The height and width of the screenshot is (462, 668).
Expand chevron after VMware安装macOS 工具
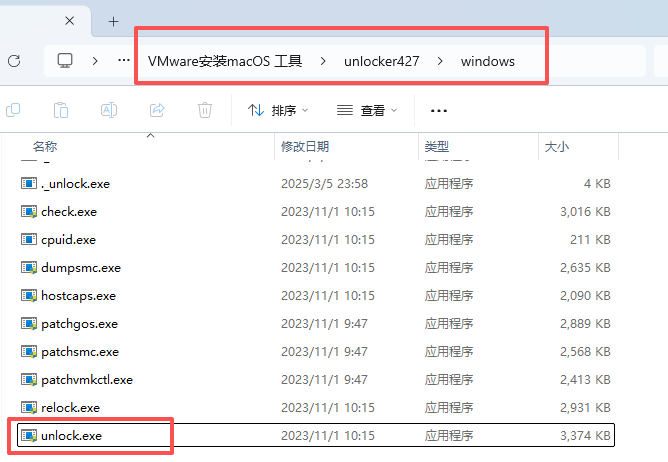323,61
